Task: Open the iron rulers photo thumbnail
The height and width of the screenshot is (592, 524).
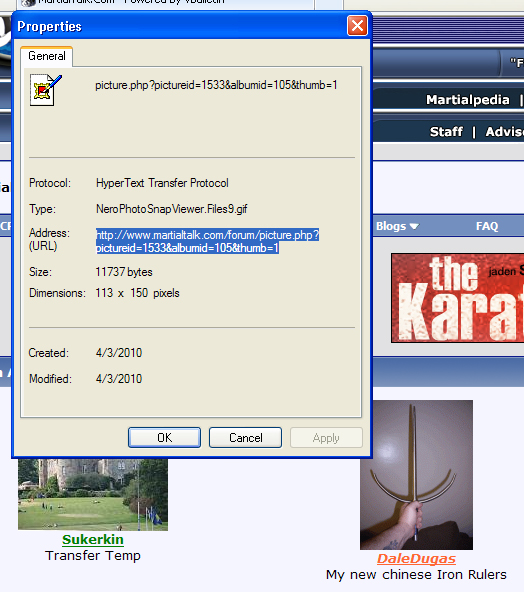Action: [x=416, y=475]
